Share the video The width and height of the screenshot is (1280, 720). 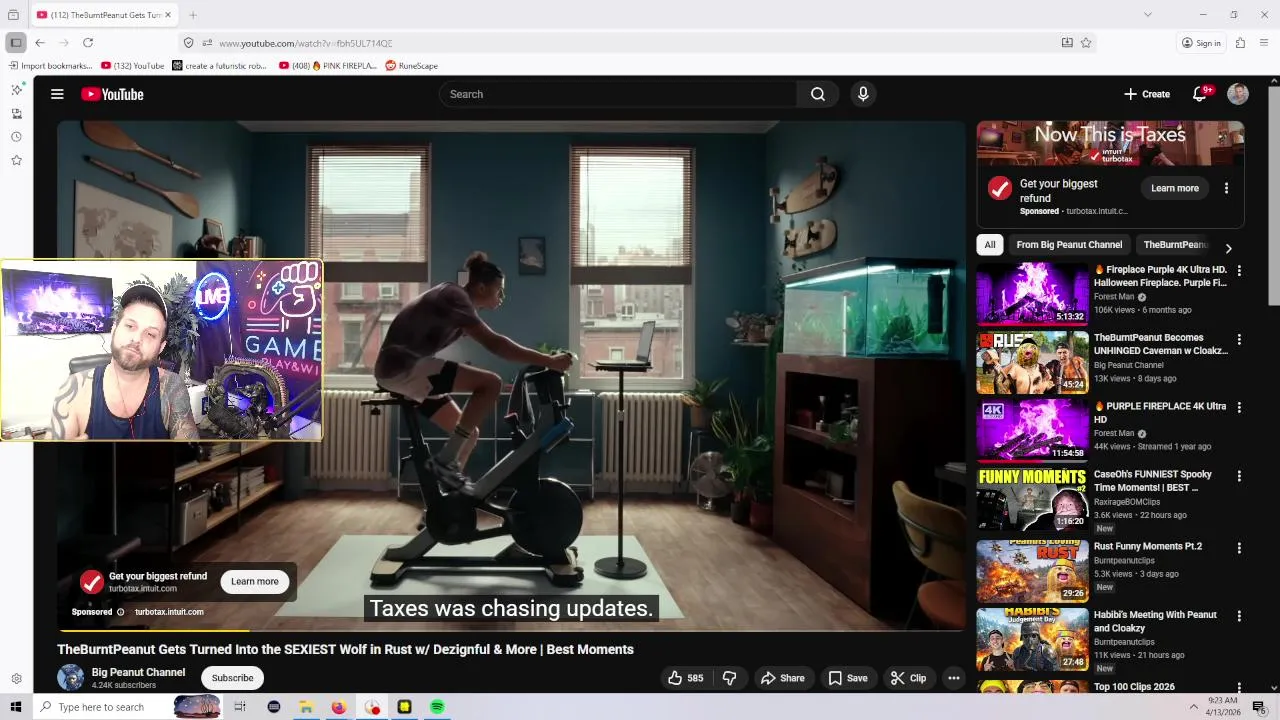click(x=782, y=678)
